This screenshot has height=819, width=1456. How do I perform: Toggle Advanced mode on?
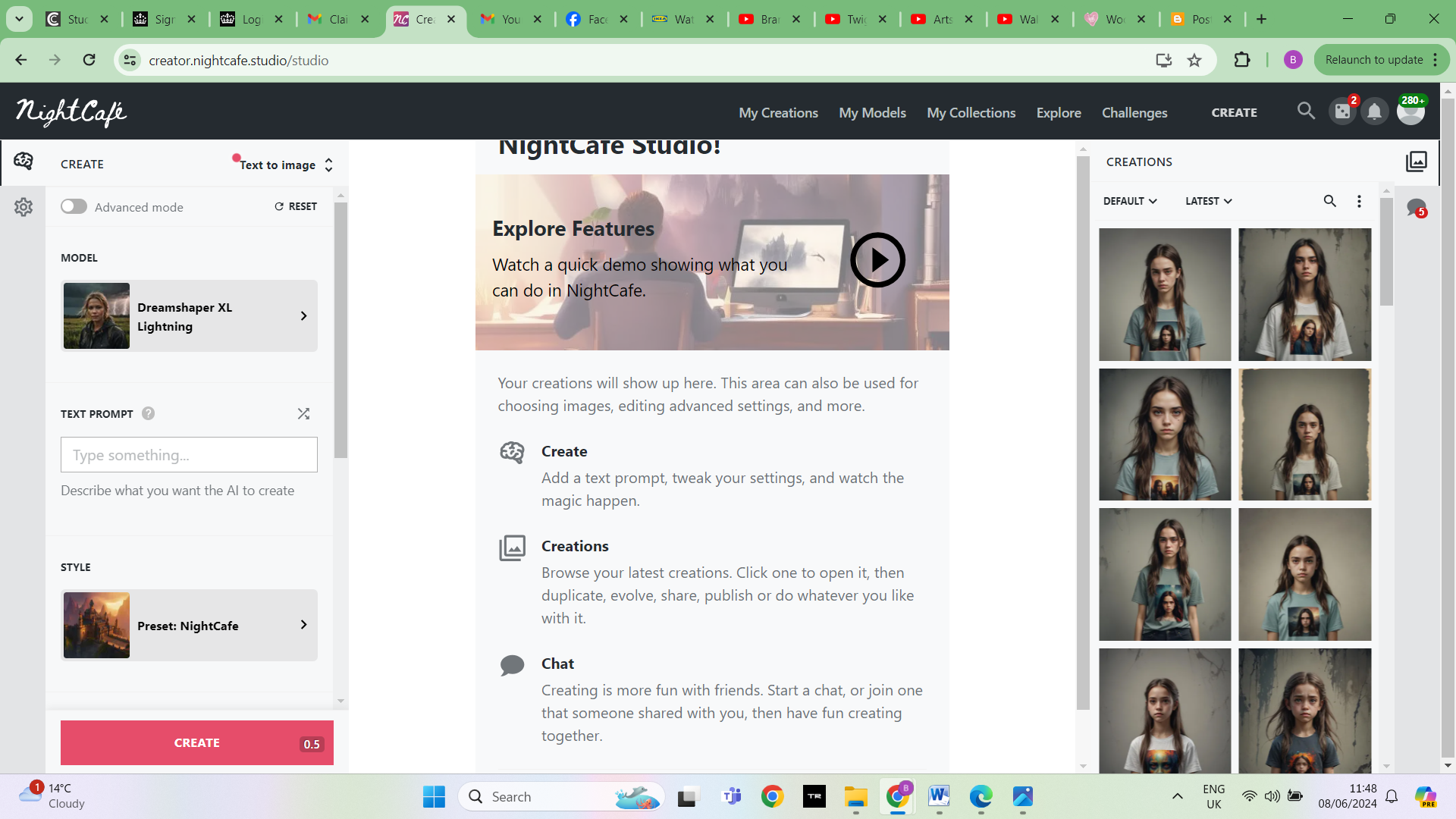click(x=74, y=207)
